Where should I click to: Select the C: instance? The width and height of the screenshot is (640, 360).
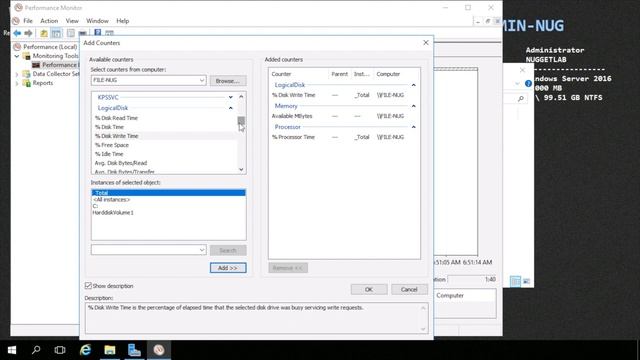coord(168,206)
